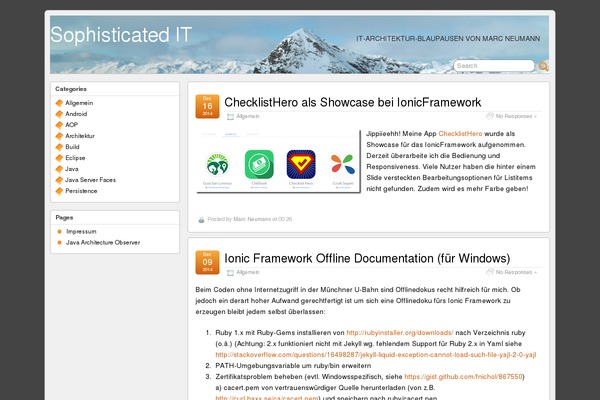The image size is (600, 400).
Task: Click the Dec 16 date badge
Action: pos(207,106)
